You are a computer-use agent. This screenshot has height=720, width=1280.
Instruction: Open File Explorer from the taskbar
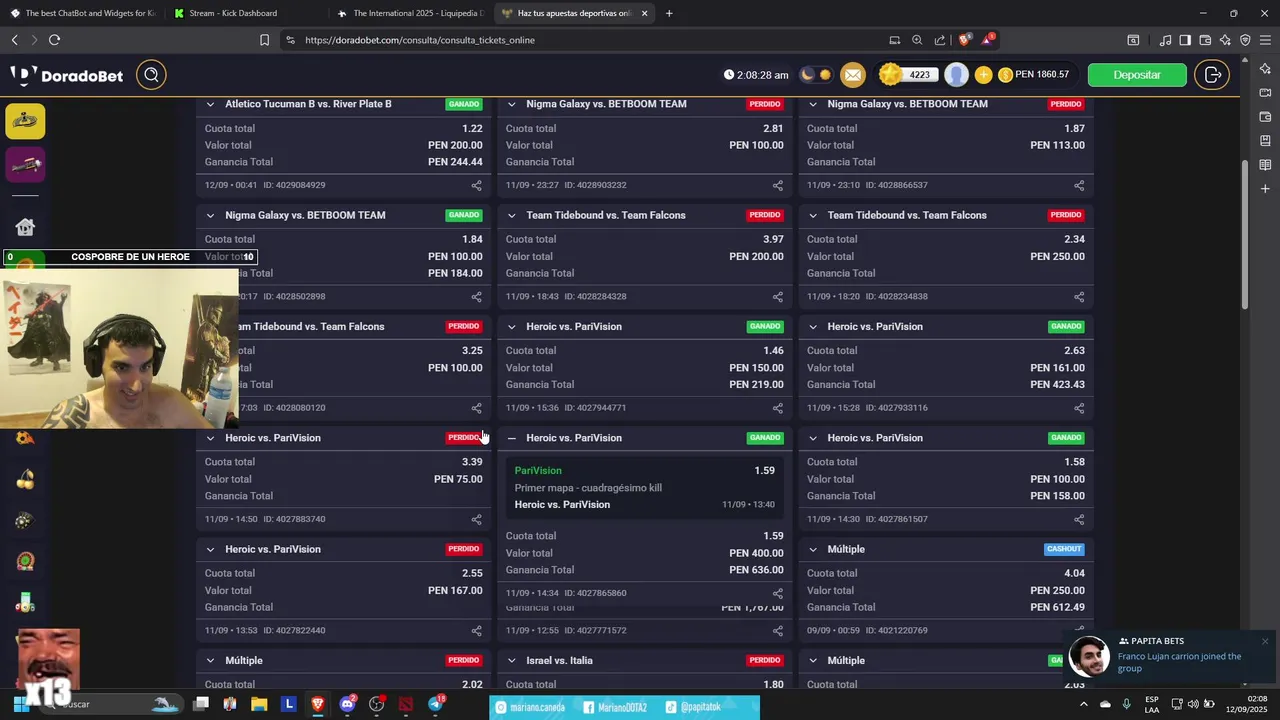(259, 704)
